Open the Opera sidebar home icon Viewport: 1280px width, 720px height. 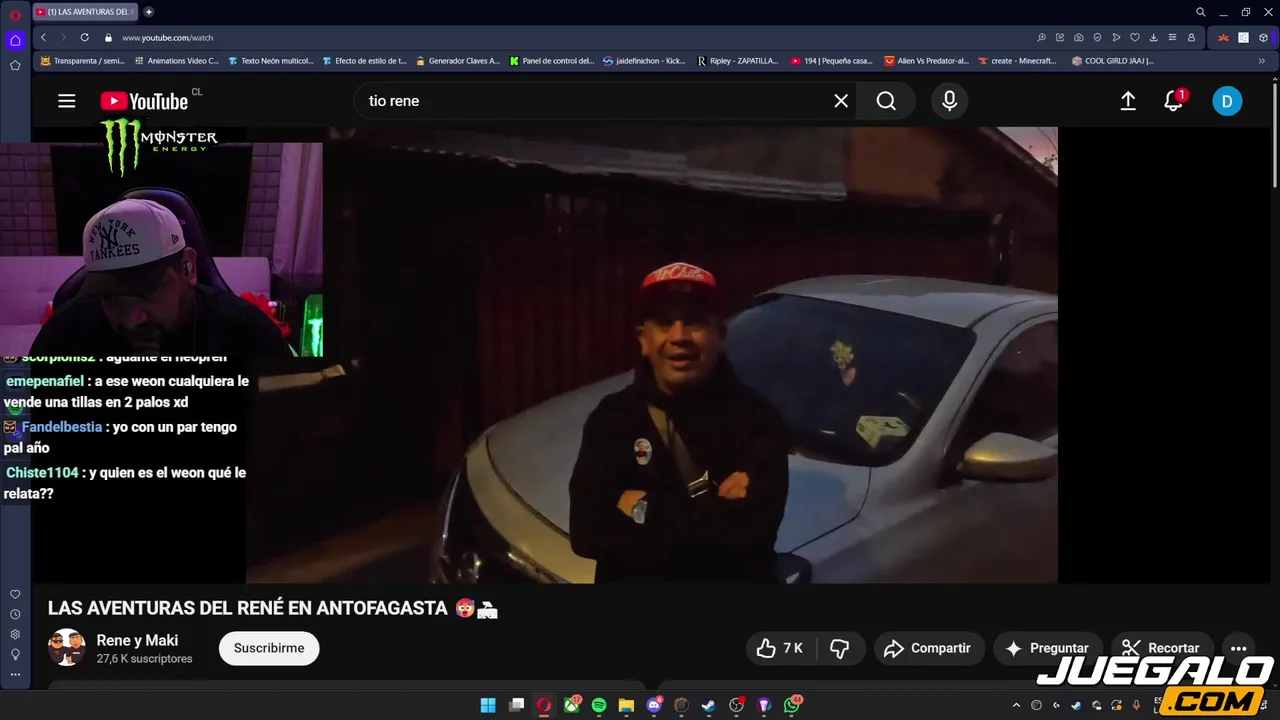coord(15,40)
